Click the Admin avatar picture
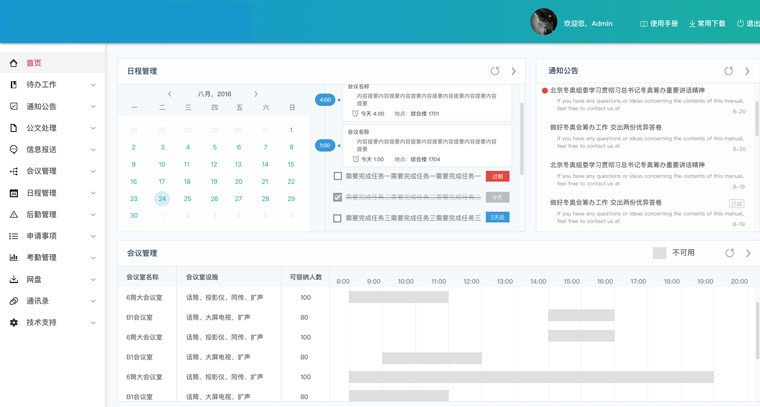Image resolution: width=760 pixels, height=407 pixels. [544, 22]
